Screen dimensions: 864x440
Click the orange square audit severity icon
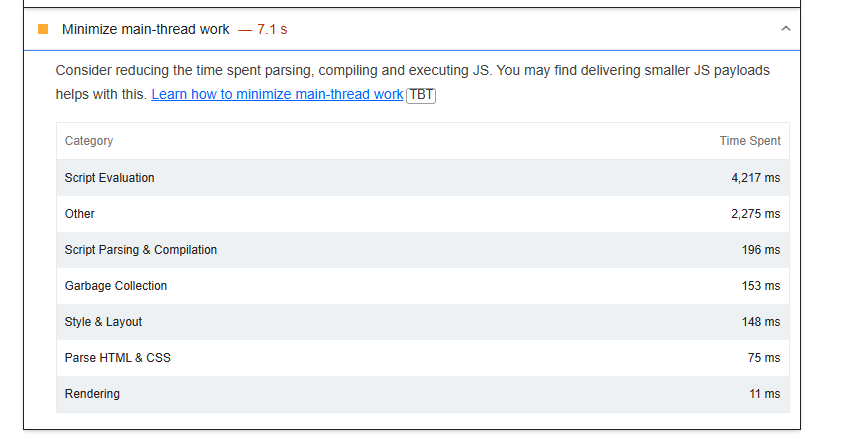[x=43, y=29]
